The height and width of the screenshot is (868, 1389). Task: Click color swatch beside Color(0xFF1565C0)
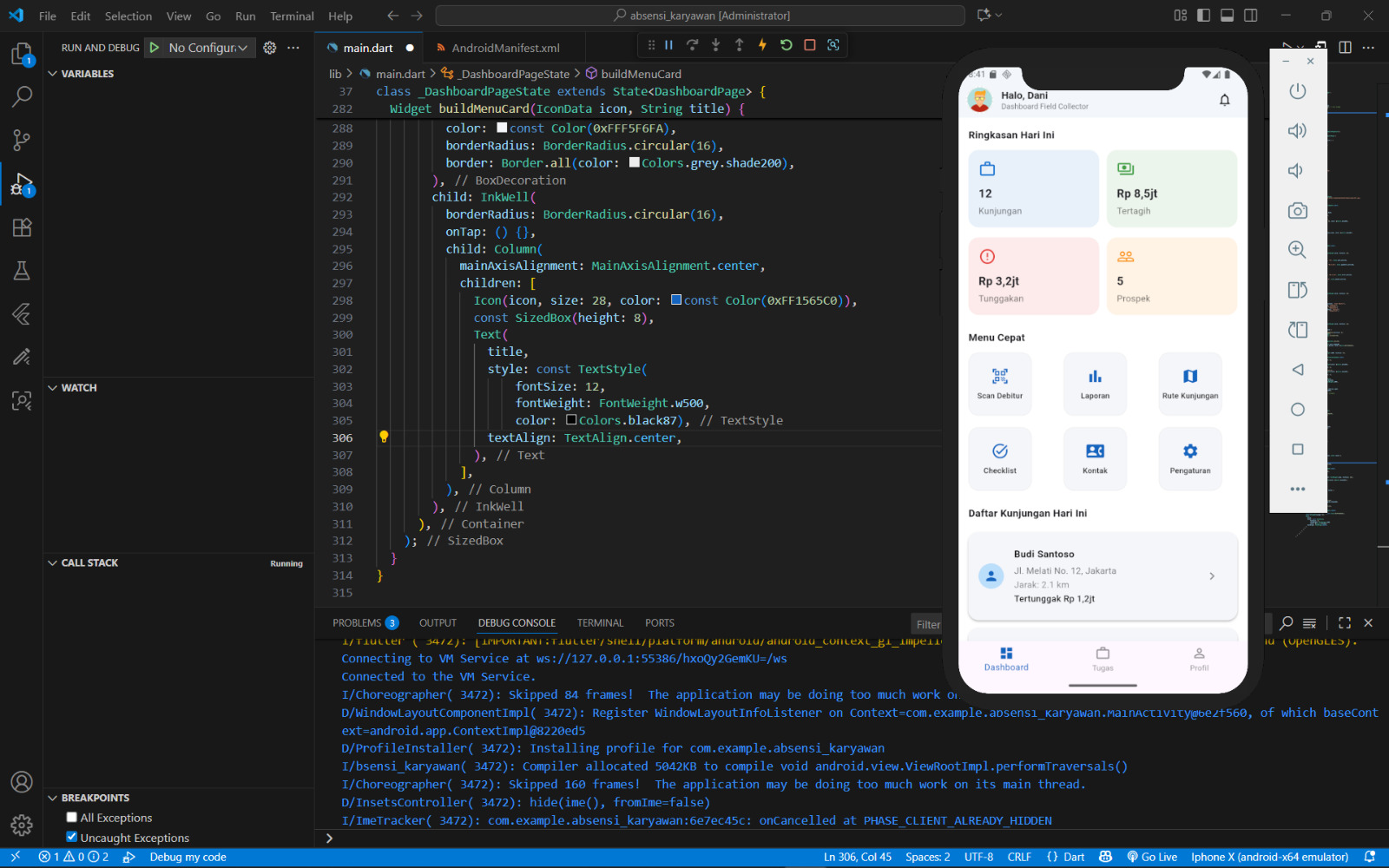(x=676, y=300)
